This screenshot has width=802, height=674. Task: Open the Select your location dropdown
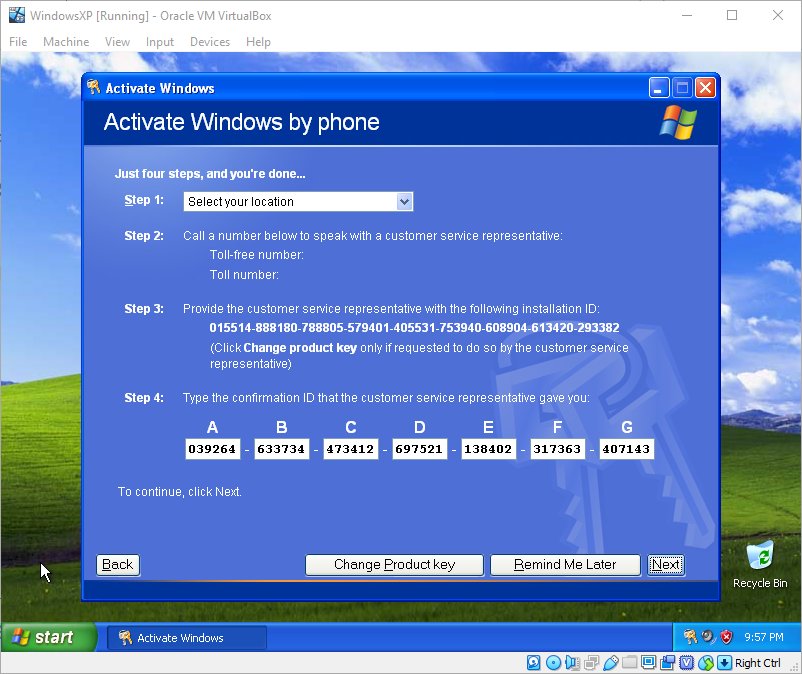(x=298, y=201)
